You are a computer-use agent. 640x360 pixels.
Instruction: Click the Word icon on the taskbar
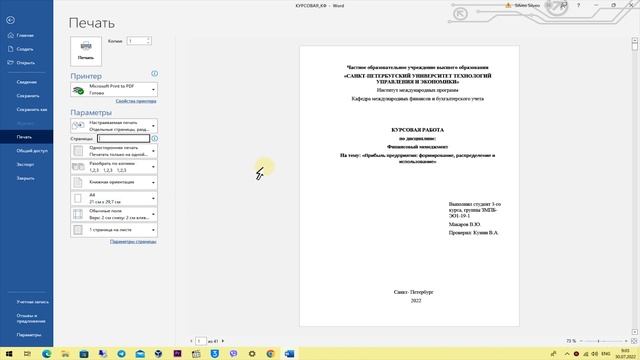point(289,353)
